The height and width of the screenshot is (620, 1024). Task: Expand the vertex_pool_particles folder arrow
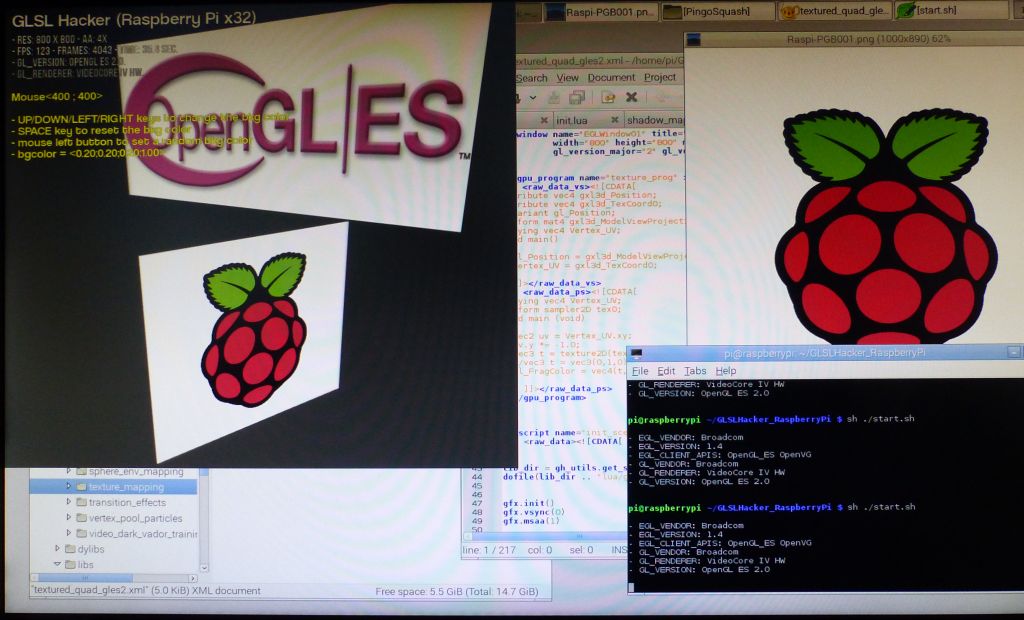pos(69,517)
